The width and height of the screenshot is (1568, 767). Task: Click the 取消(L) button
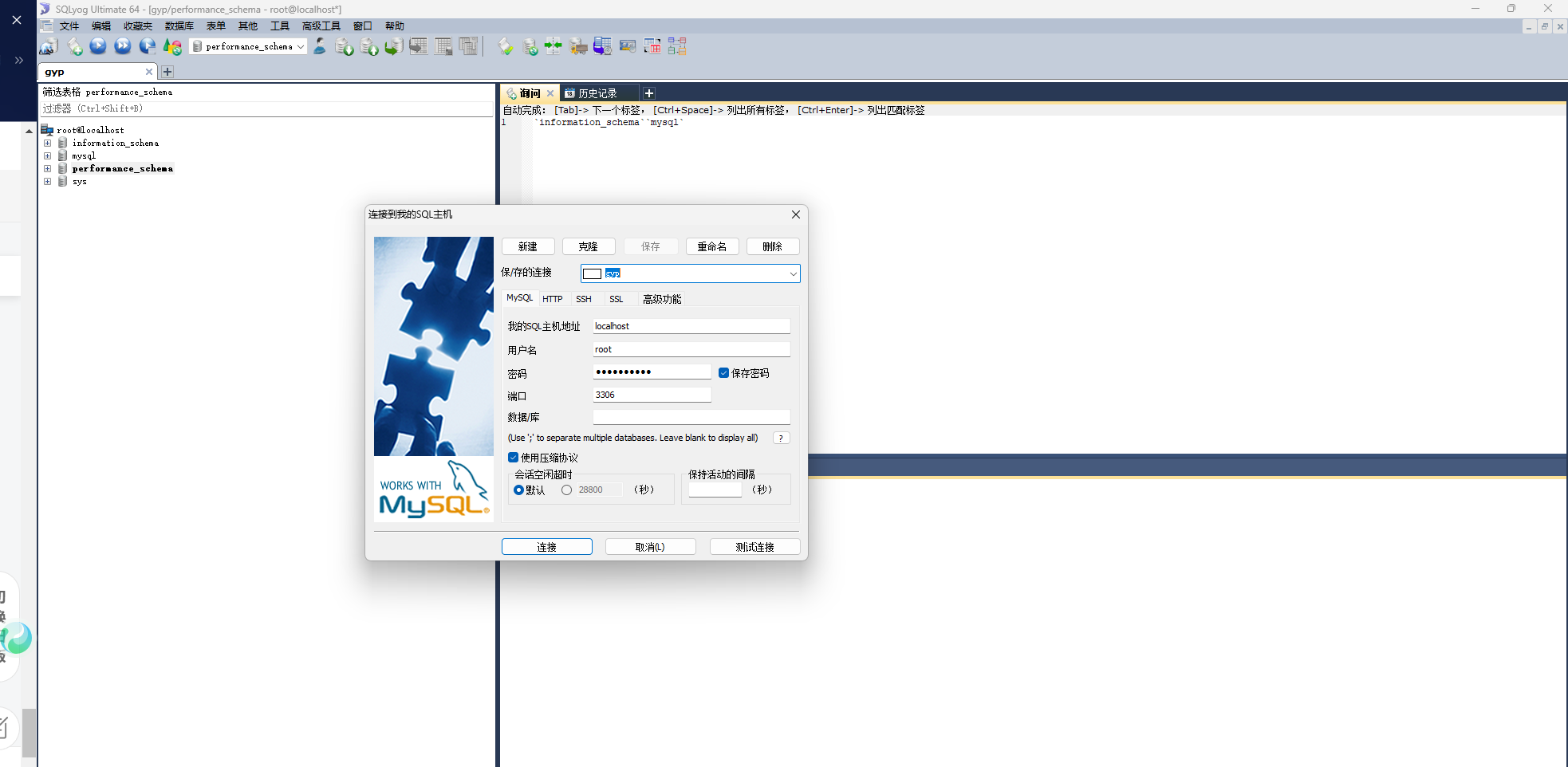651,547
